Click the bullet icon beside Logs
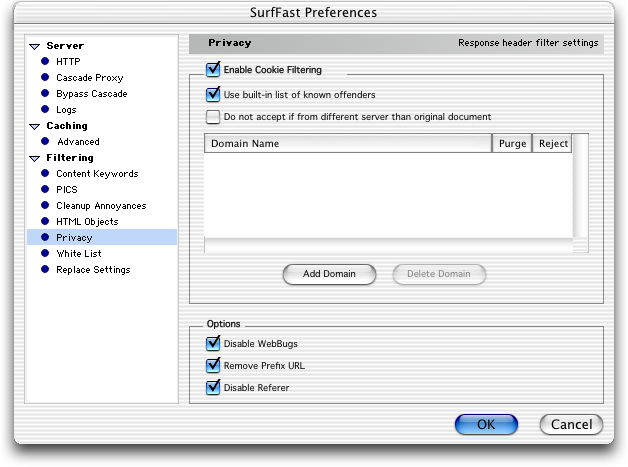628x467 pixels. 45,109
